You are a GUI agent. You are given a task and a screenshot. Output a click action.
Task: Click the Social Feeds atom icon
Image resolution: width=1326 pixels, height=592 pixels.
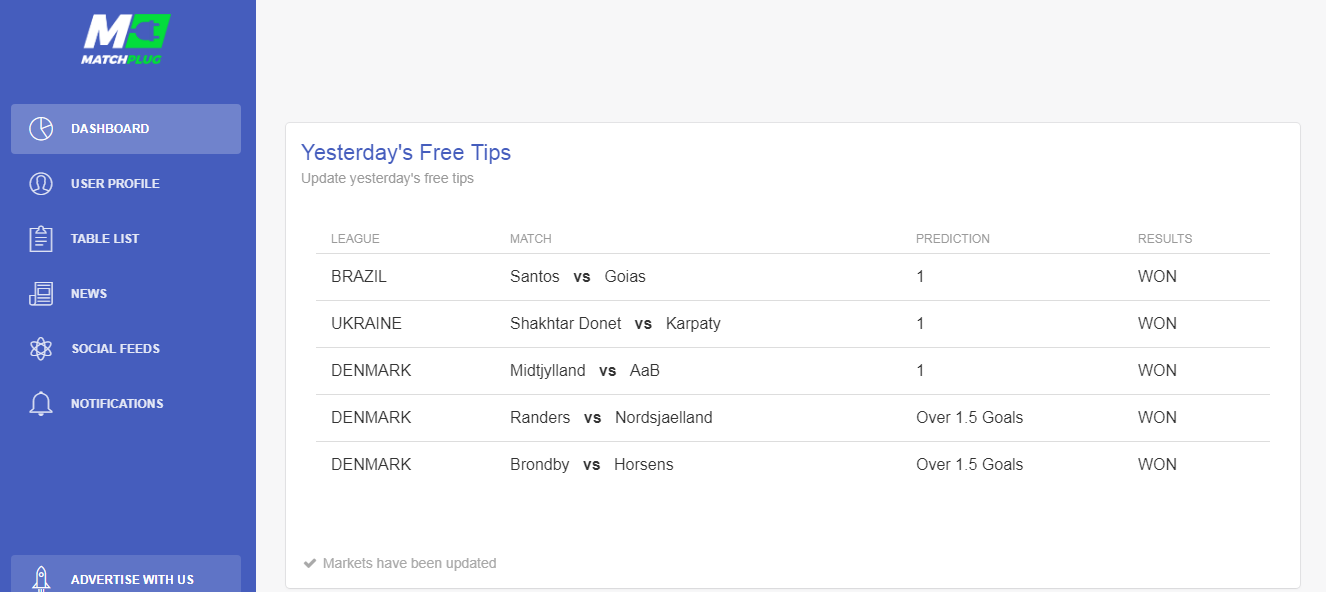click(x=41, y=349)
